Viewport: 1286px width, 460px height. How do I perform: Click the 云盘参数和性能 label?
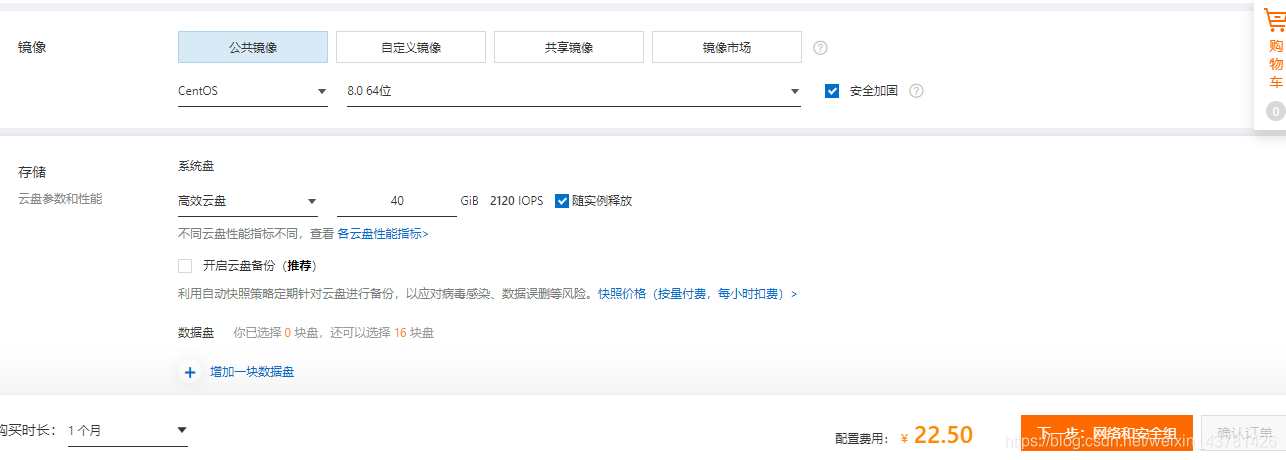coord(60,199)
